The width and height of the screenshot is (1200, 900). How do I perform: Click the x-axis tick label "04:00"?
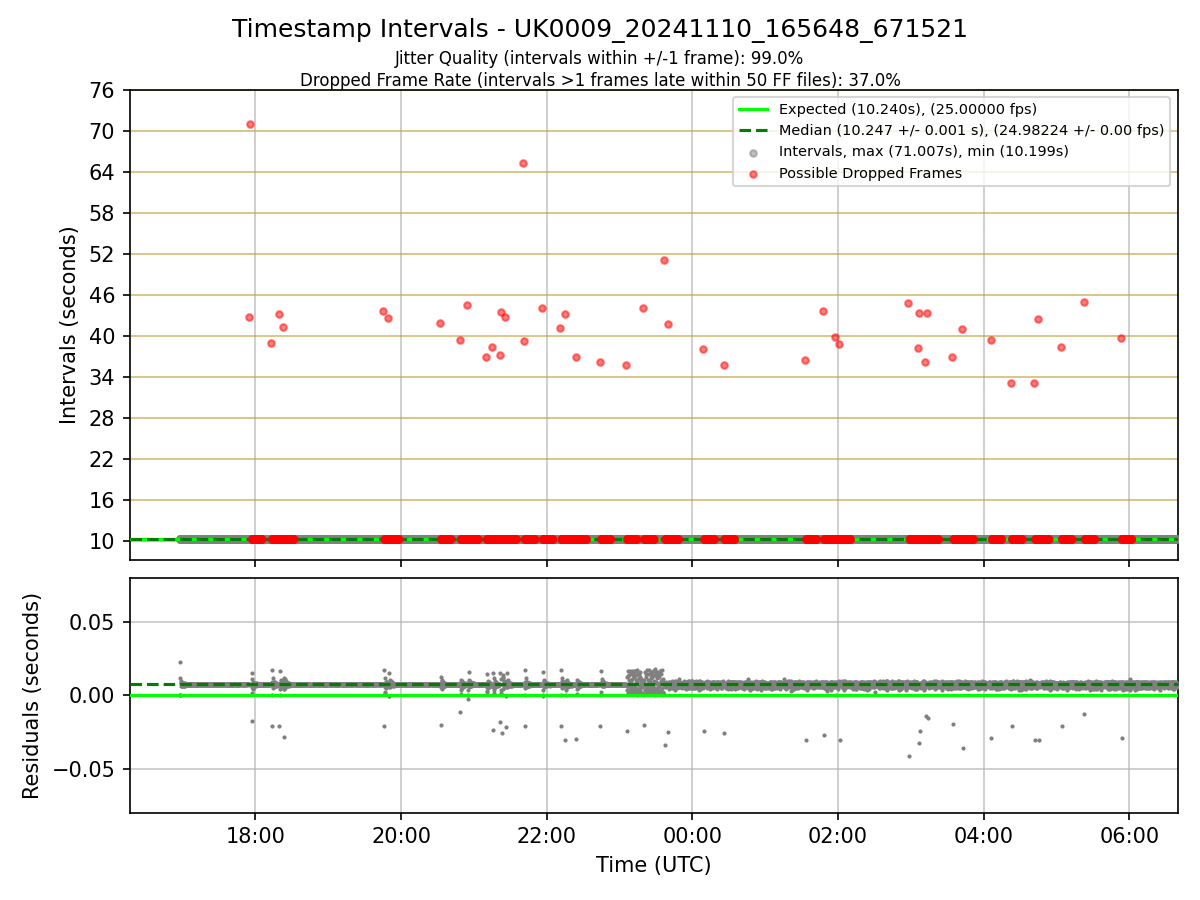pyautogui.click(x=984, y=835)
